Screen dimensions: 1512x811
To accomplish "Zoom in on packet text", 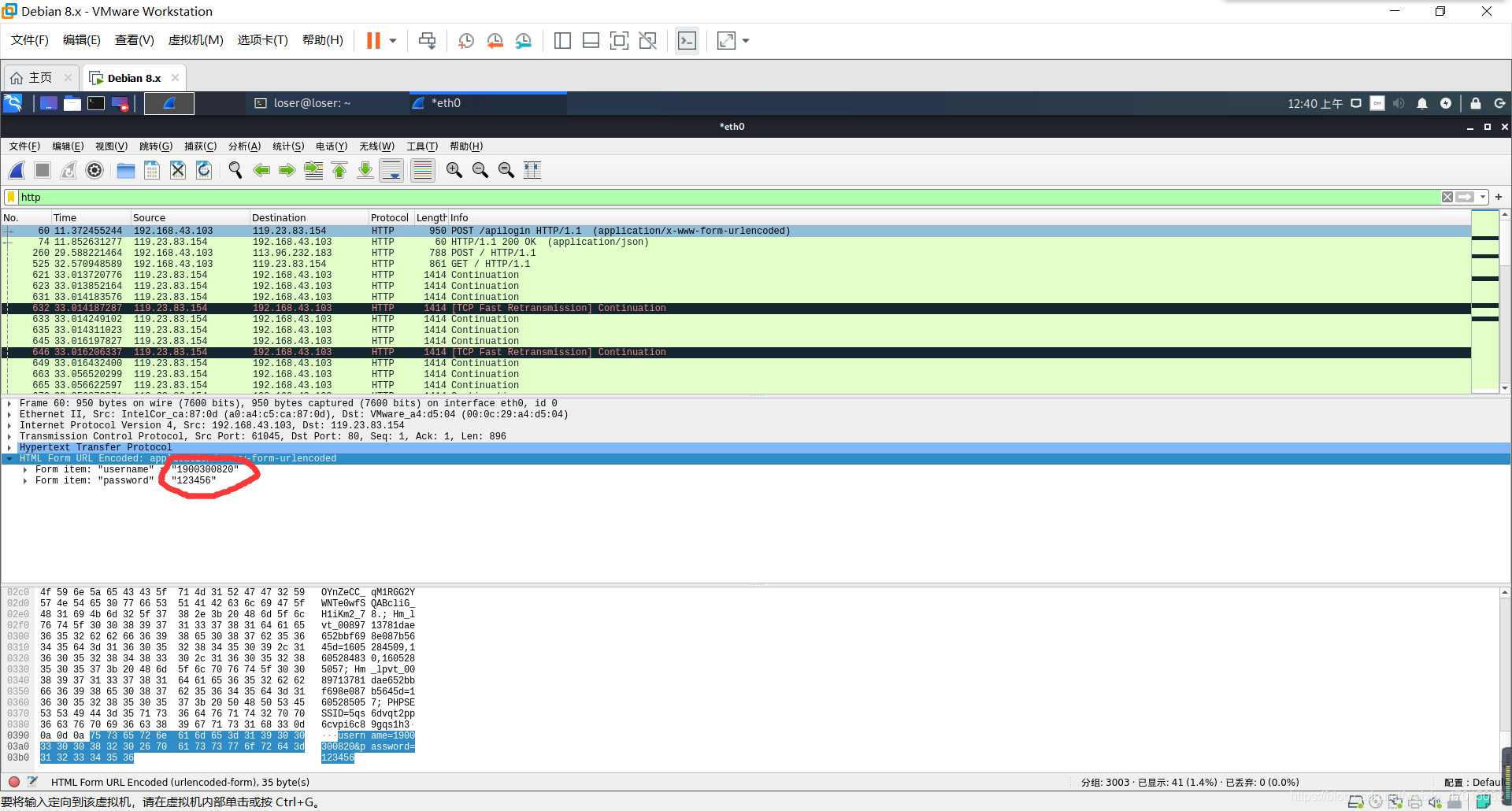I will coord(454,170).
